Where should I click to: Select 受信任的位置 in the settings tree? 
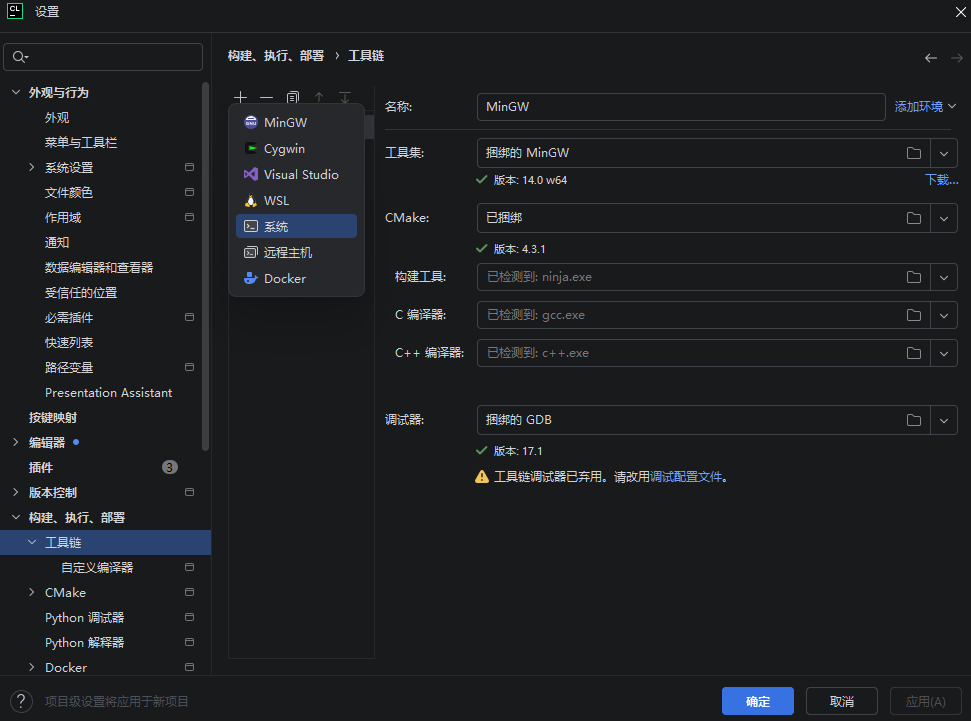(81, 292)
